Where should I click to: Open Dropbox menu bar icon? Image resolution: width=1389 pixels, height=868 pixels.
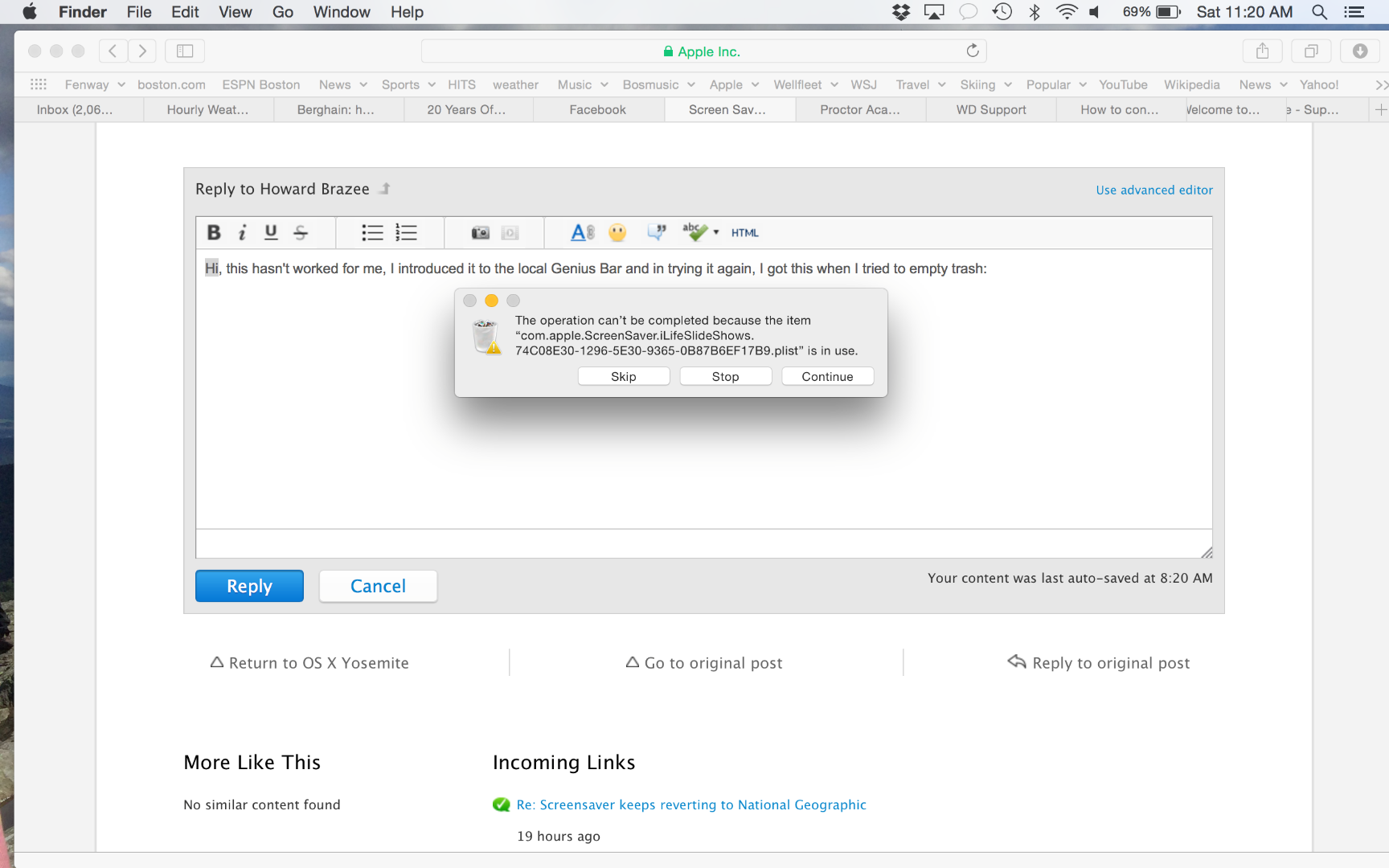[901, 12]
